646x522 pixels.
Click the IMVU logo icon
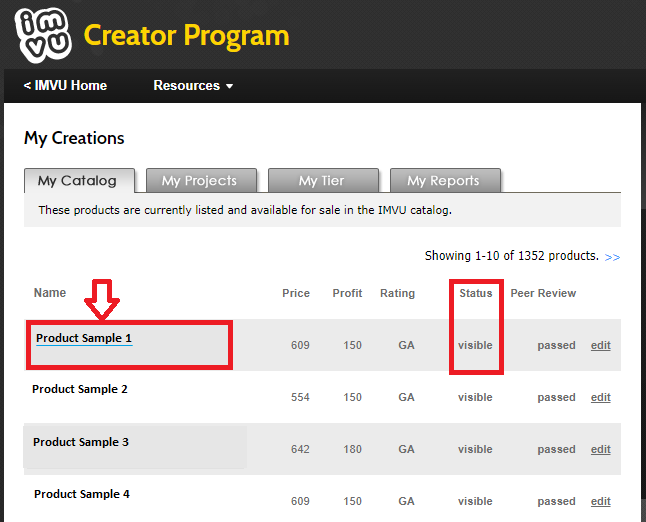click(43, 35)
